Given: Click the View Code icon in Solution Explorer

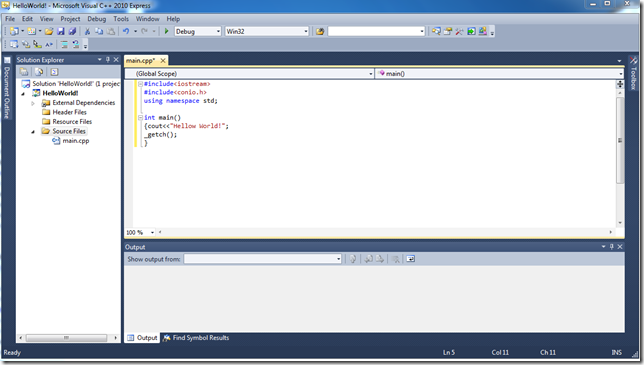Looking at the screenshot, I should 54,72.
